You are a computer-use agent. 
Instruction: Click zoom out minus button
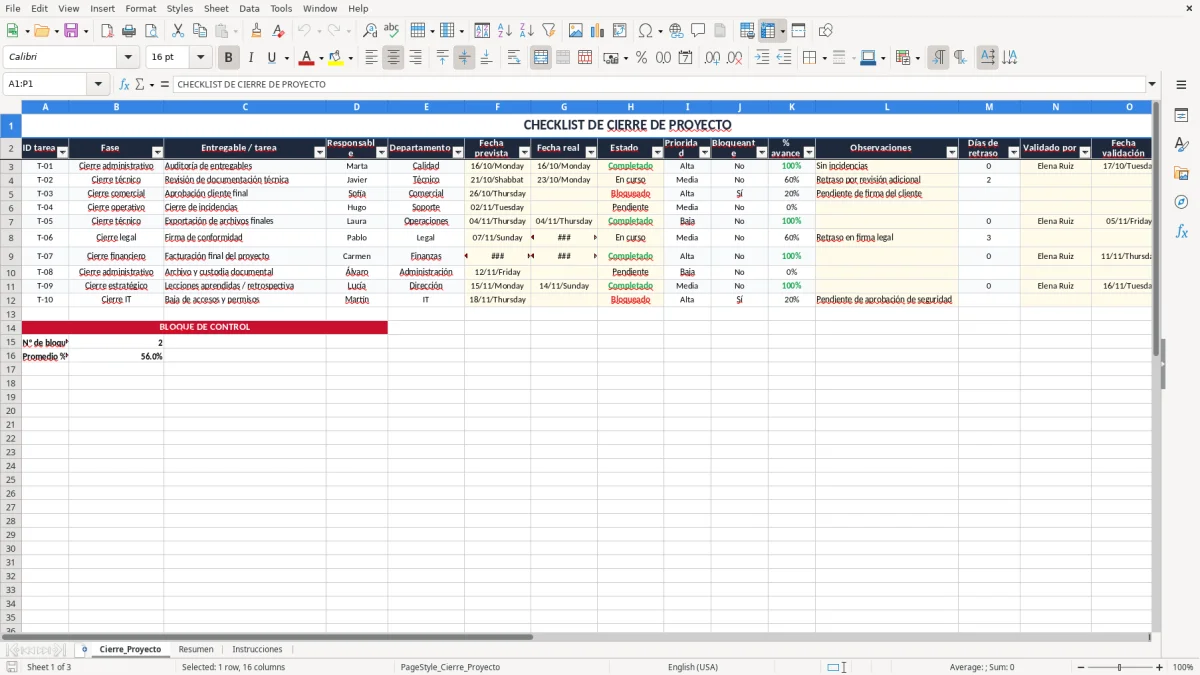tap(1081, 667)
